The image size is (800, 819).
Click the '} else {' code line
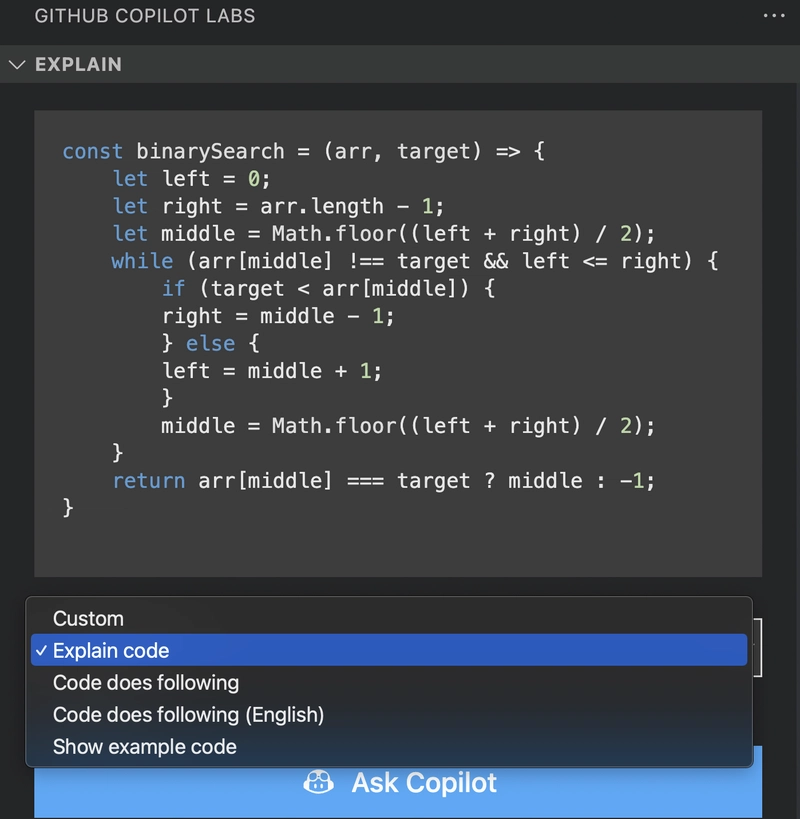pos(210,344)
